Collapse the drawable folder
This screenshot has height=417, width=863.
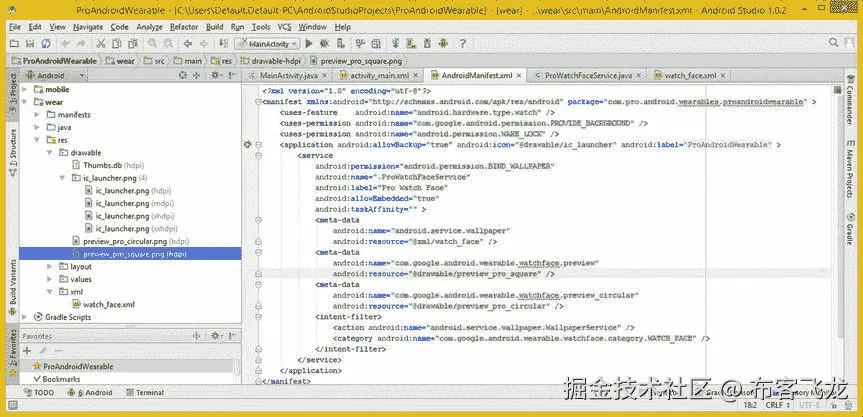click(49, 152)
